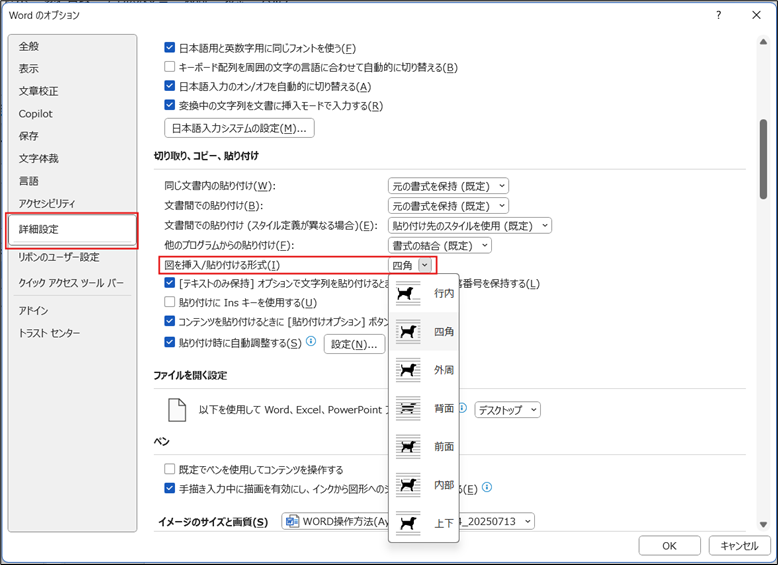Open the デスクトップ dropdown under ファイルを開く設定
778x565 pixels.
pyautogui.click(x=507, y=409)
